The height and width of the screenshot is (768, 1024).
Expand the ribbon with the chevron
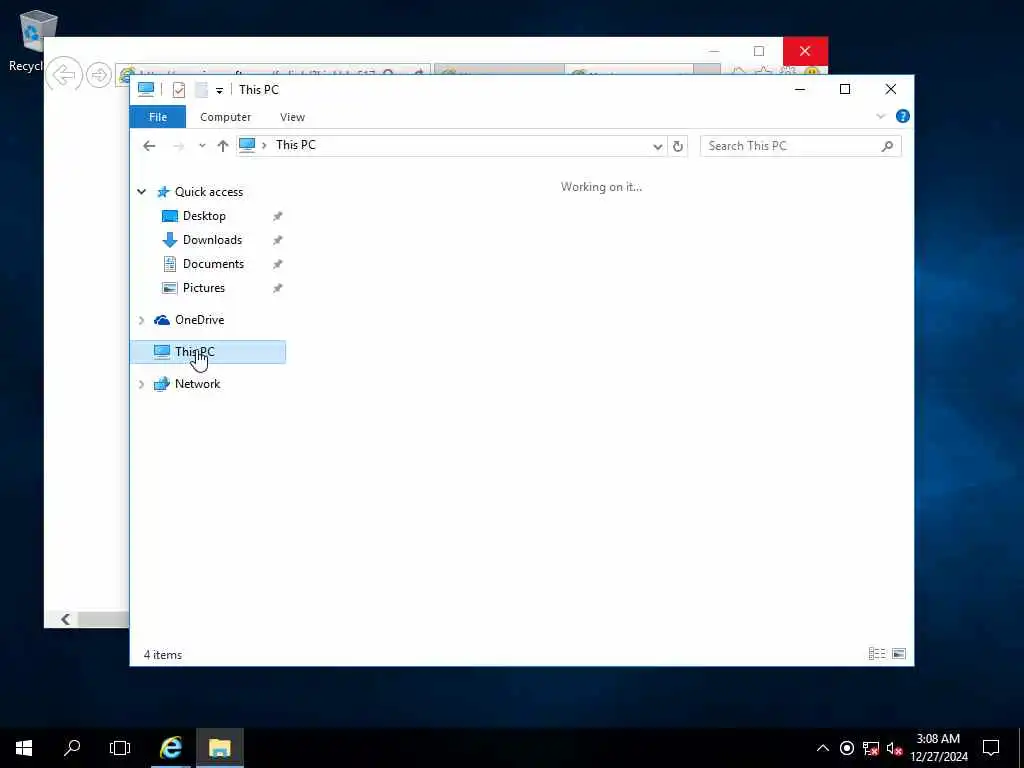pos(880,116)
